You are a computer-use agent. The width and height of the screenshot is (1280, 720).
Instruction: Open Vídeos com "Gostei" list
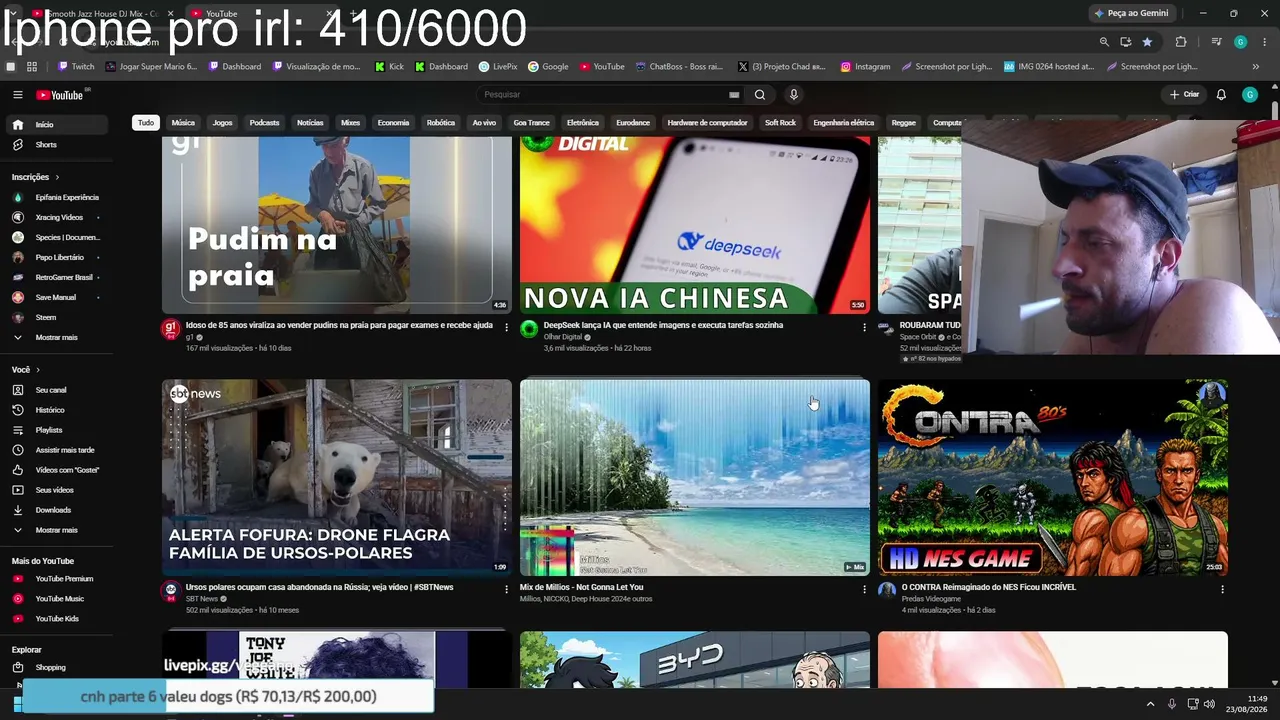coord(55,470)
